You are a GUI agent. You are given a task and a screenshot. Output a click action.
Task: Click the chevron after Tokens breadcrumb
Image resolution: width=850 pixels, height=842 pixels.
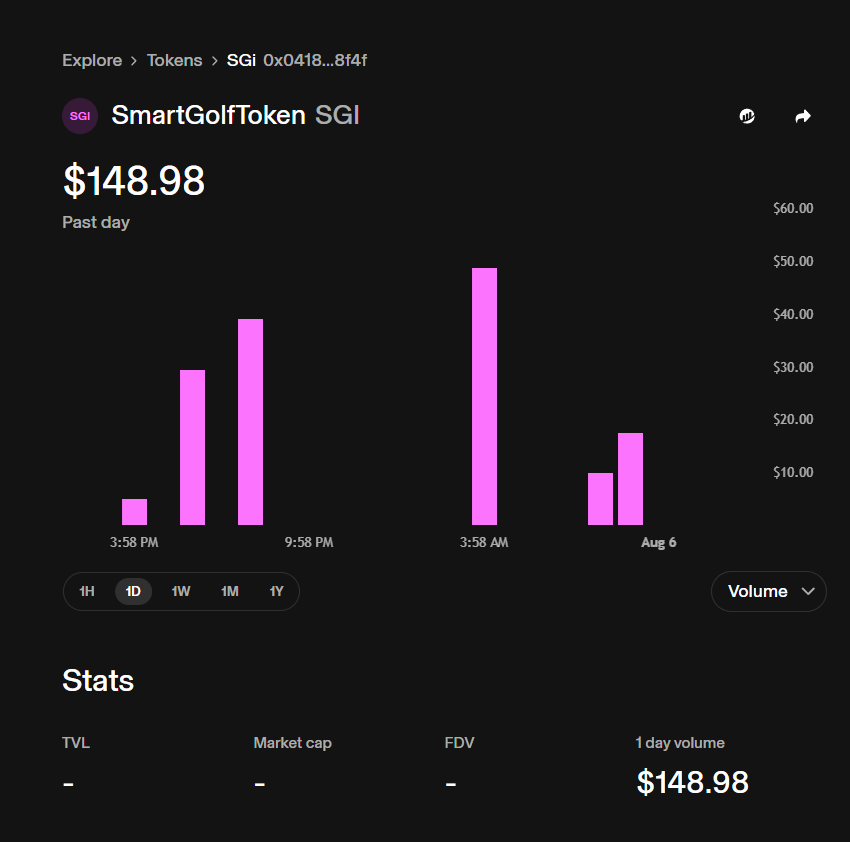[x=215, y=61]
